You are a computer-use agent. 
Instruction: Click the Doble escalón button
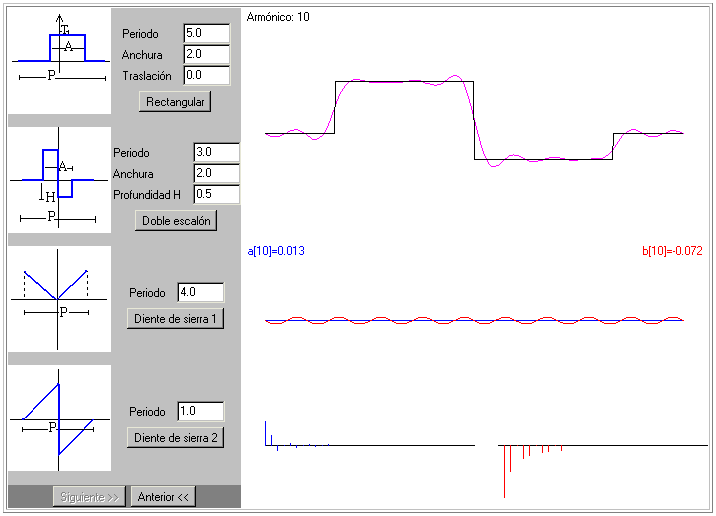176,221
